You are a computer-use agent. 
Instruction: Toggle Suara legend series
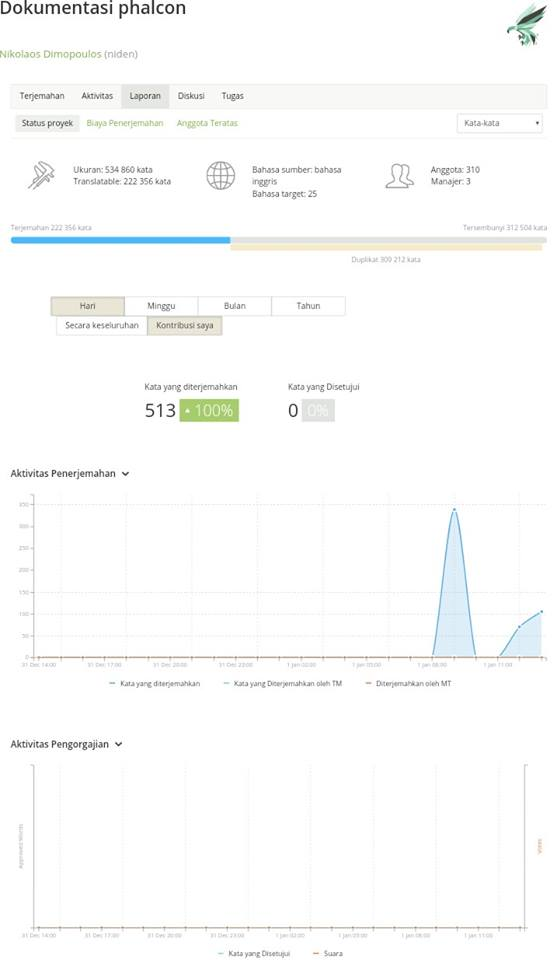[328, 953]
